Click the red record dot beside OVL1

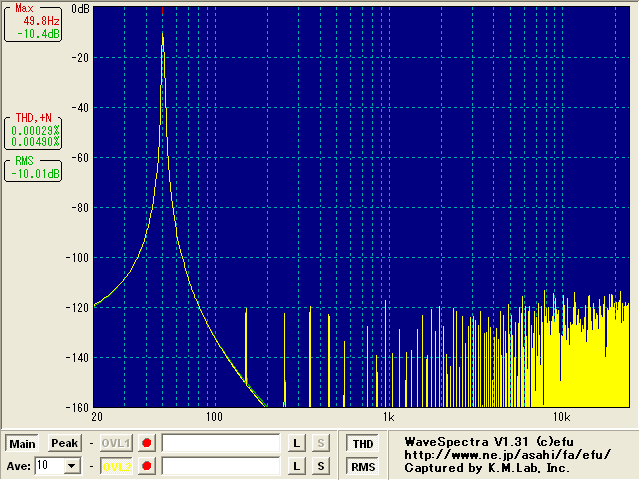[x=147, y=443]
